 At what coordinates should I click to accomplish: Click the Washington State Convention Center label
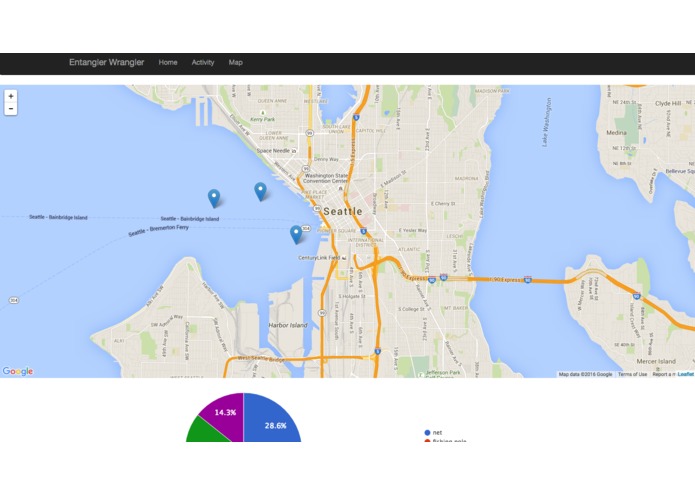click(x=326, y=178)
